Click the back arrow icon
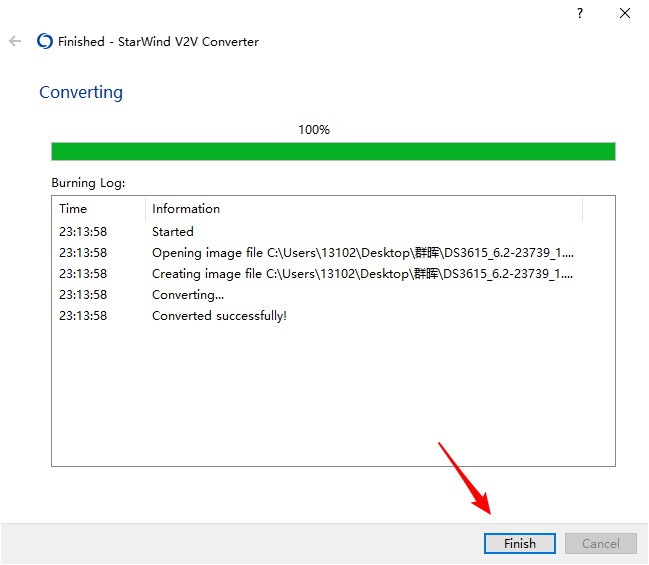Screen dimensions: 649x565 point(15,41)
